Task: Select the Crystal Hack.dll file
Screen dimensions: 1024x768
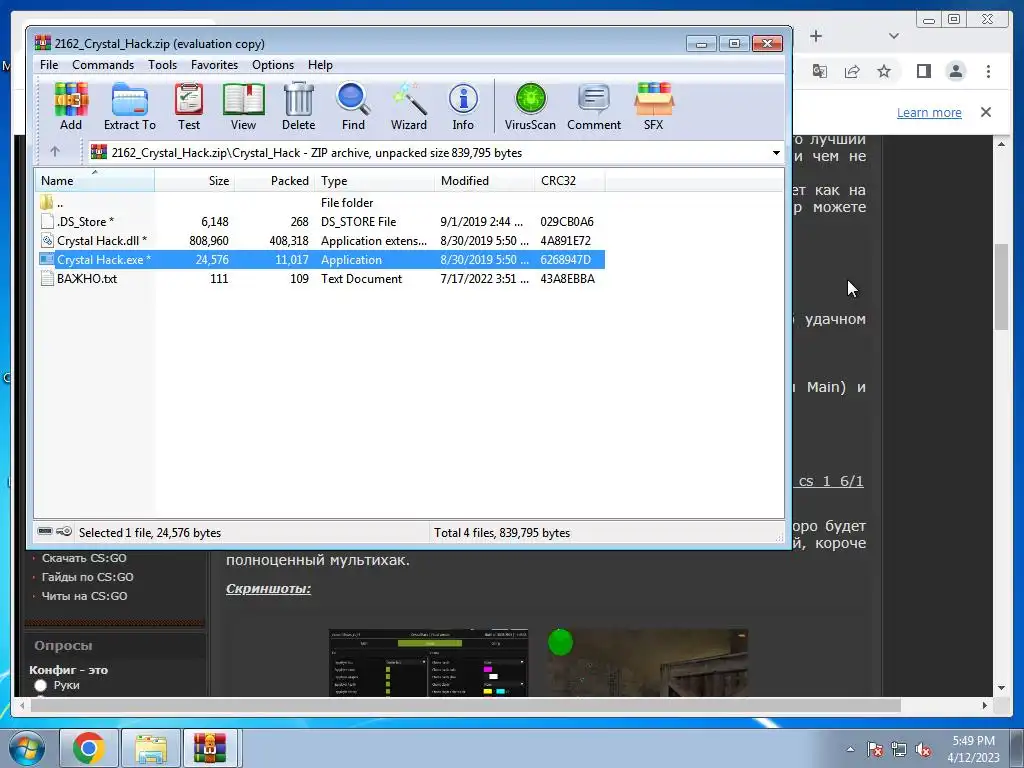Action: [x=320, y=240]
